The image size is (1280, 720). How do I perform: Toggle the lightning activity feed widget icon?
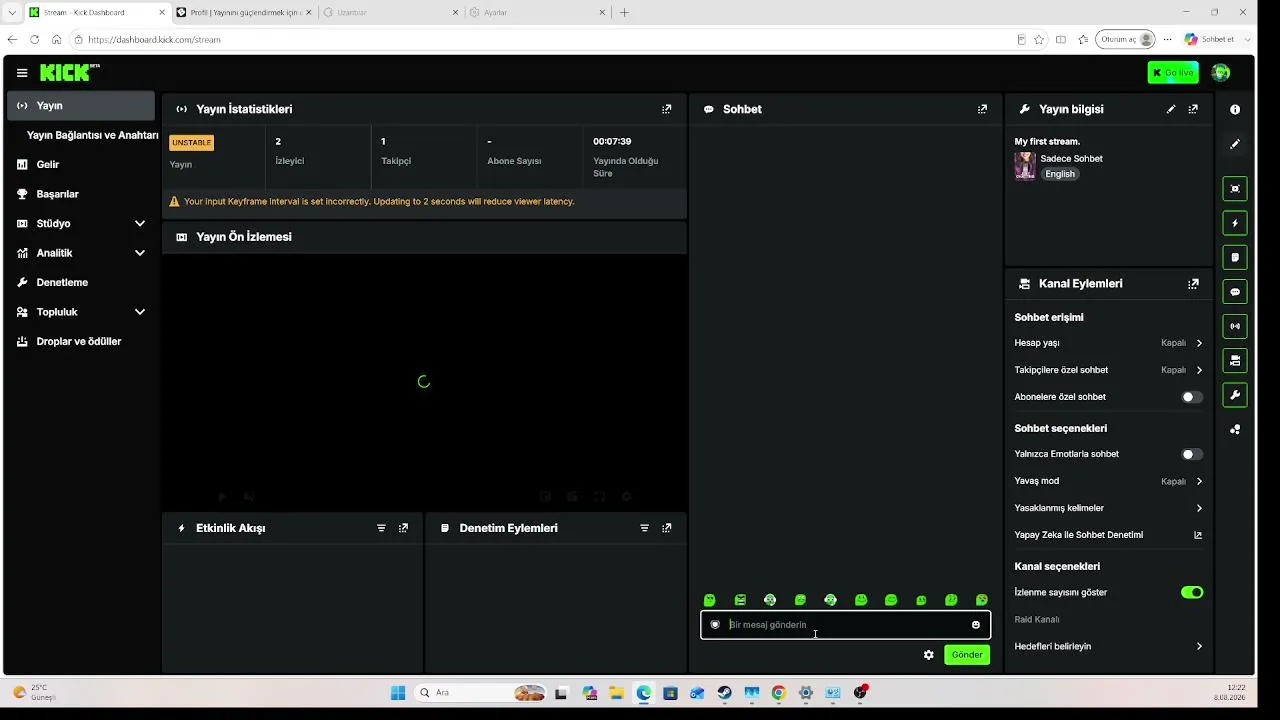1235,223
